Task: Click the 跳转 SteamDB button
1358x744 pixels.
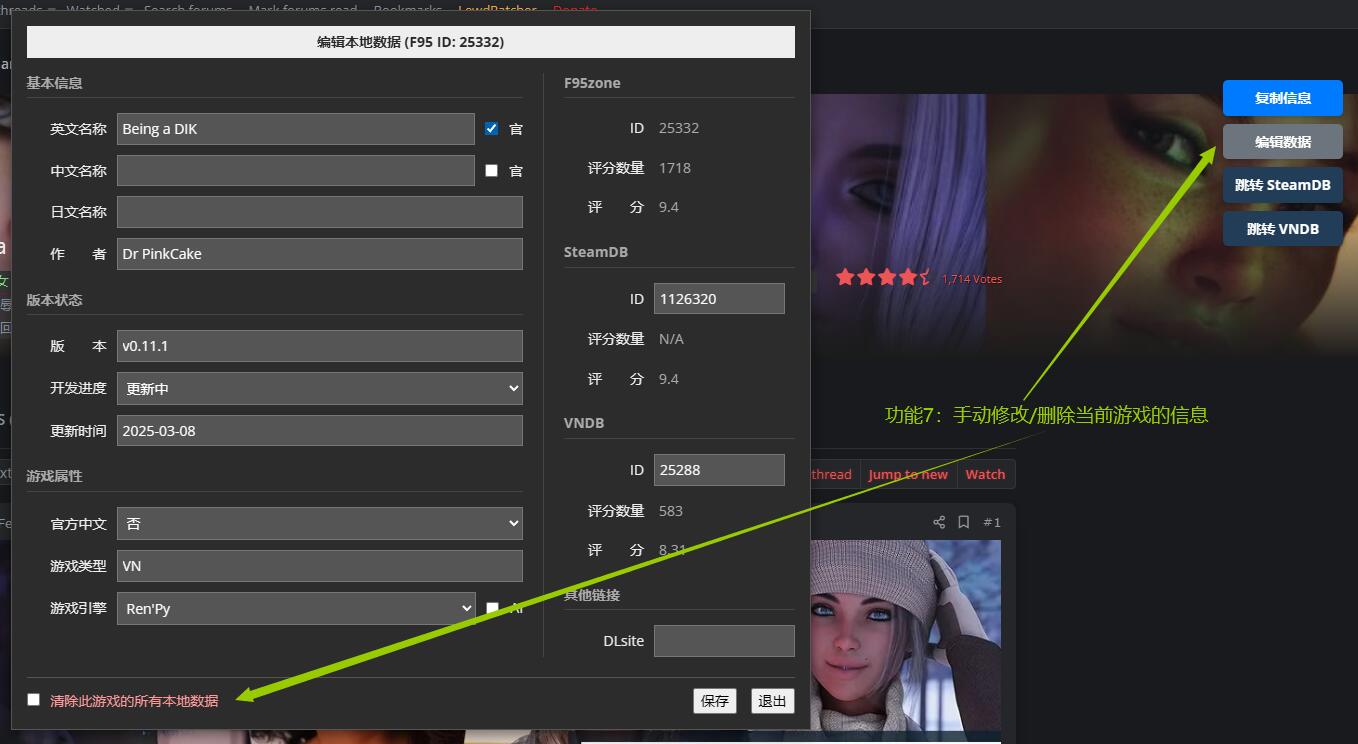Action: [x=1282, y=185]
